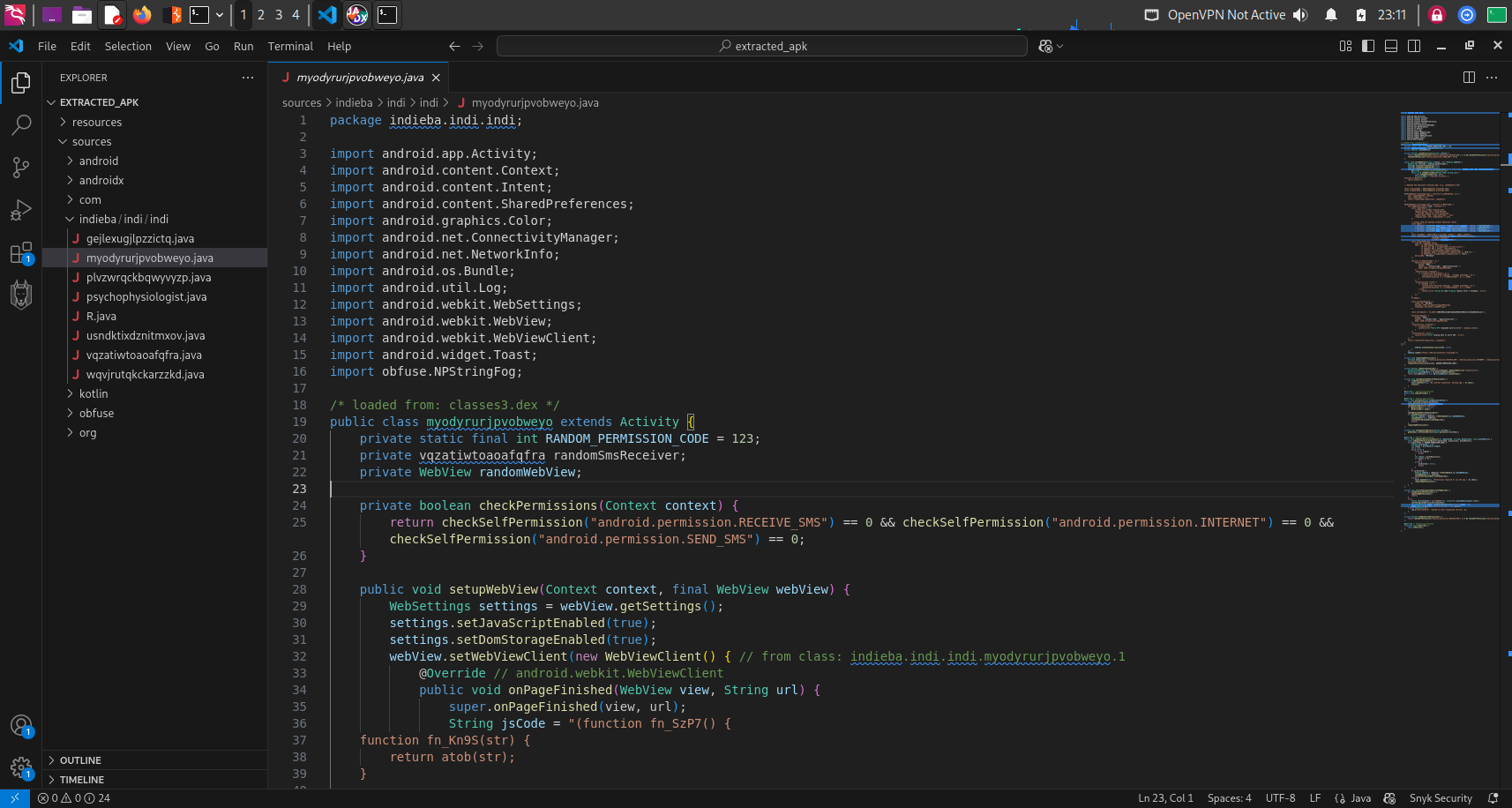Click code minimap overview
Image resolution: width=1512 pixels, height=808 pixels.
tap(1449, 322)
